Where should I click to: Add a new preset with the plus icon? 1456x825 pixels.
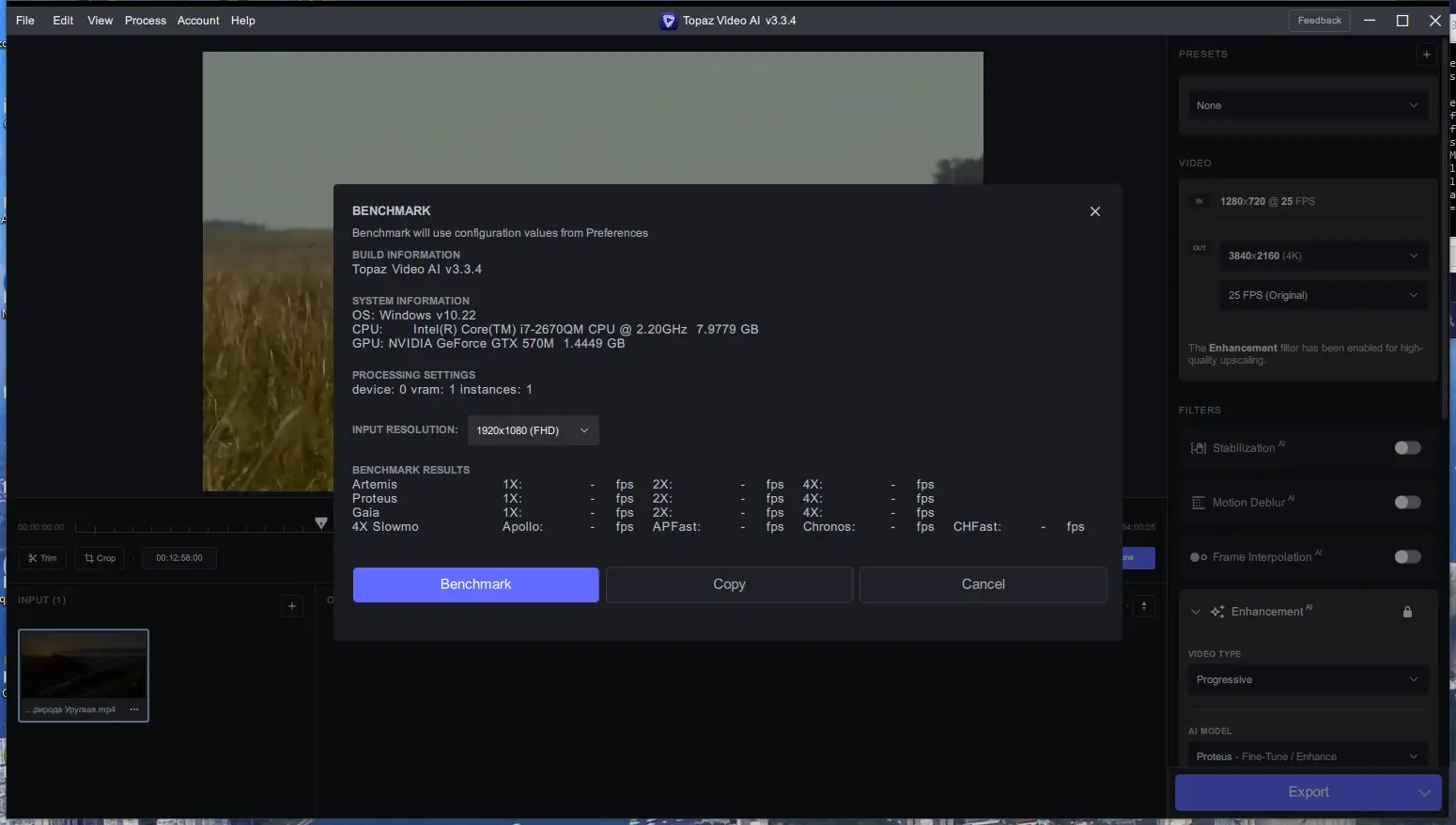point(1427,54)
